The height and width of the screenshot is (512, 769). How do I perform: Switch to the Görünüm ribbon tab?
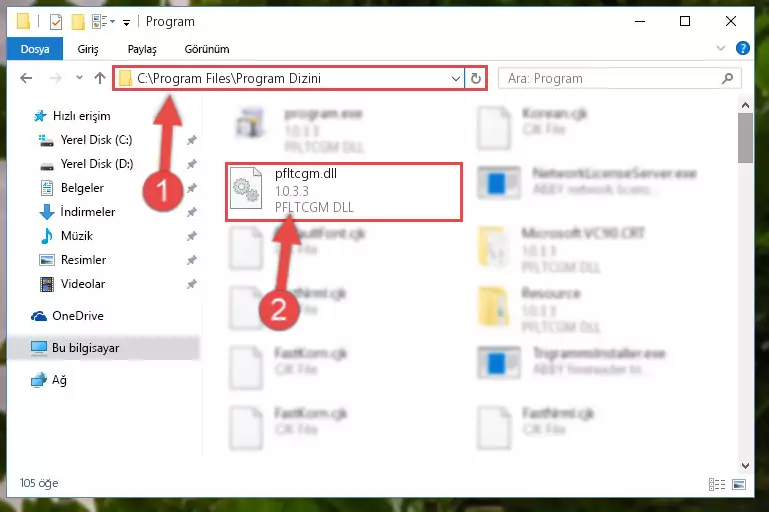pyautogui.click(x=206, y=49)
